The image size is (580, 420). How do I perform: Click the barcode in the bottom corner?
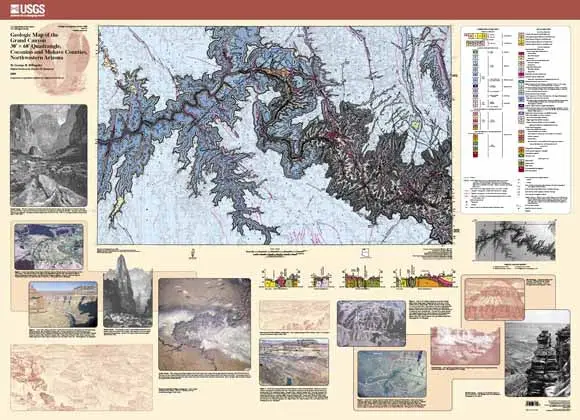(x=533, y=404)
